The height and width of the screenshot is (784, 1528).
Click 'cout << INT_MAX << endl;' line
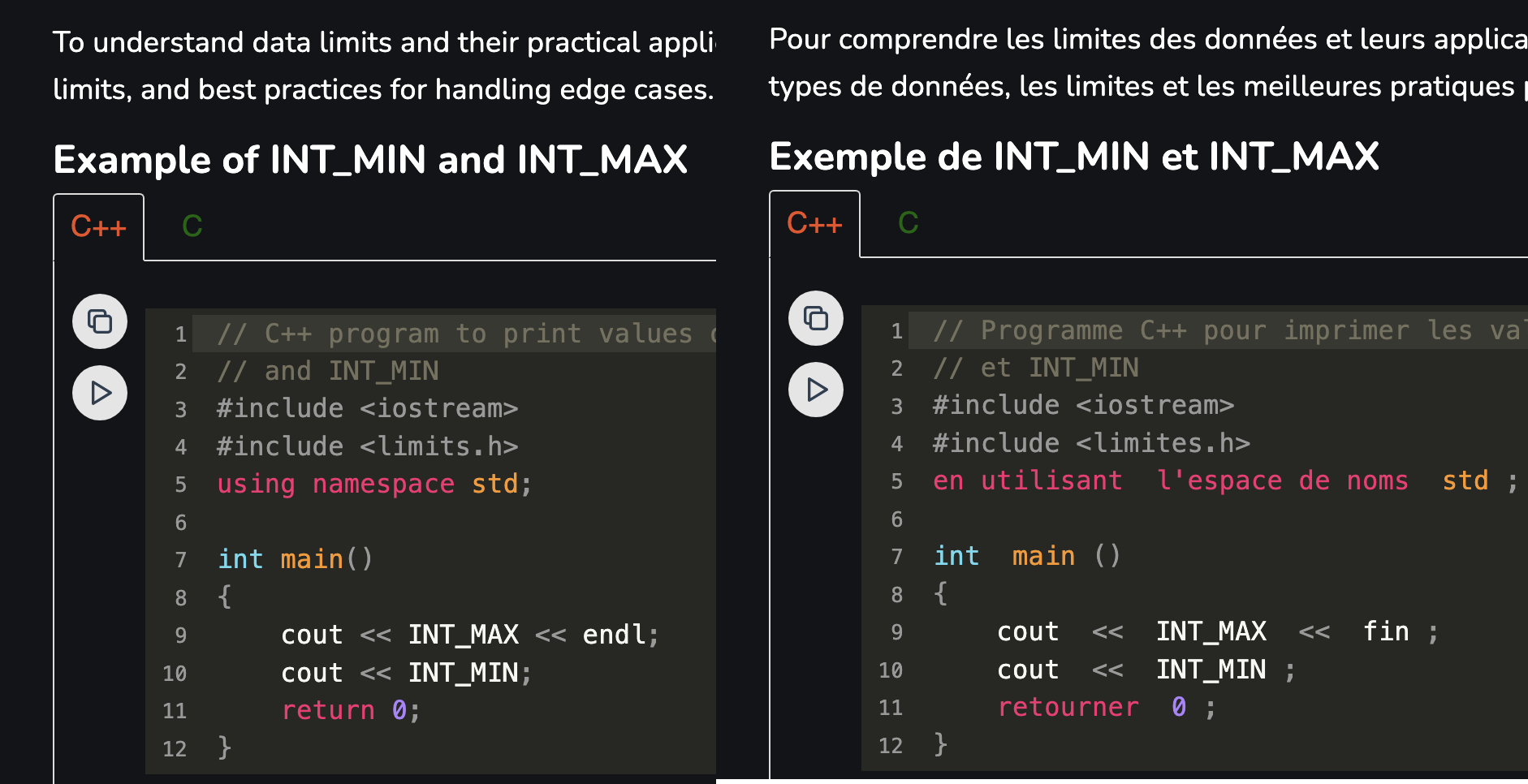pyautogui.click(x=470, y=635)
